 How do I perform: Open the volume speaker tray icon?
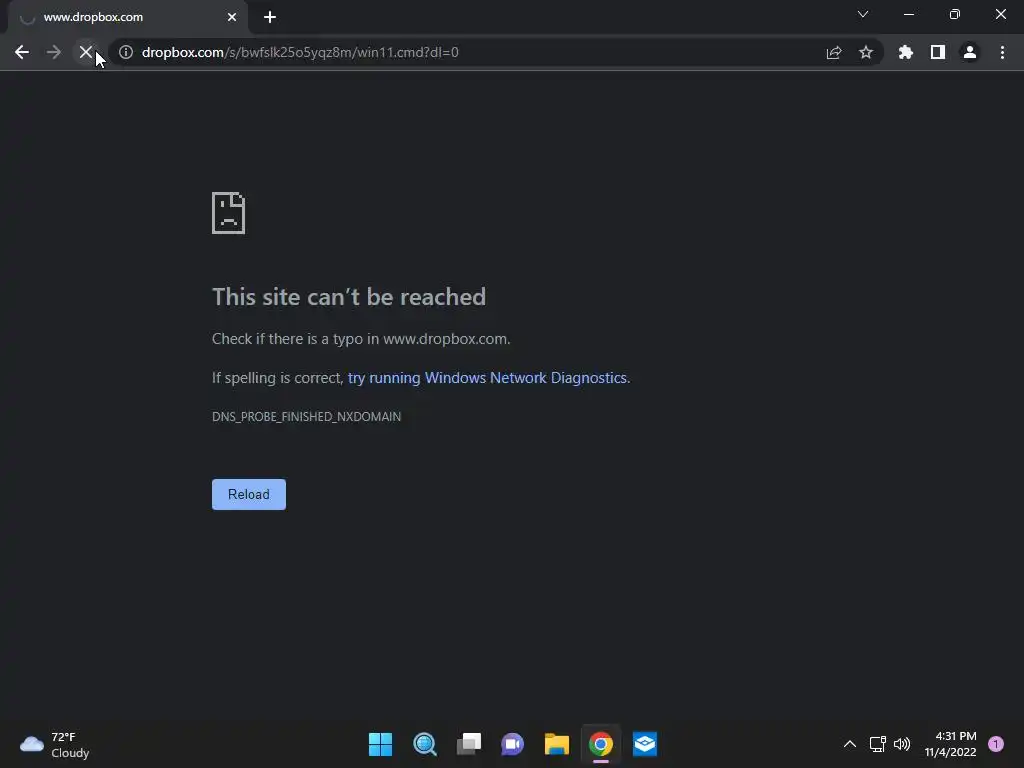(x=902, y=744)
